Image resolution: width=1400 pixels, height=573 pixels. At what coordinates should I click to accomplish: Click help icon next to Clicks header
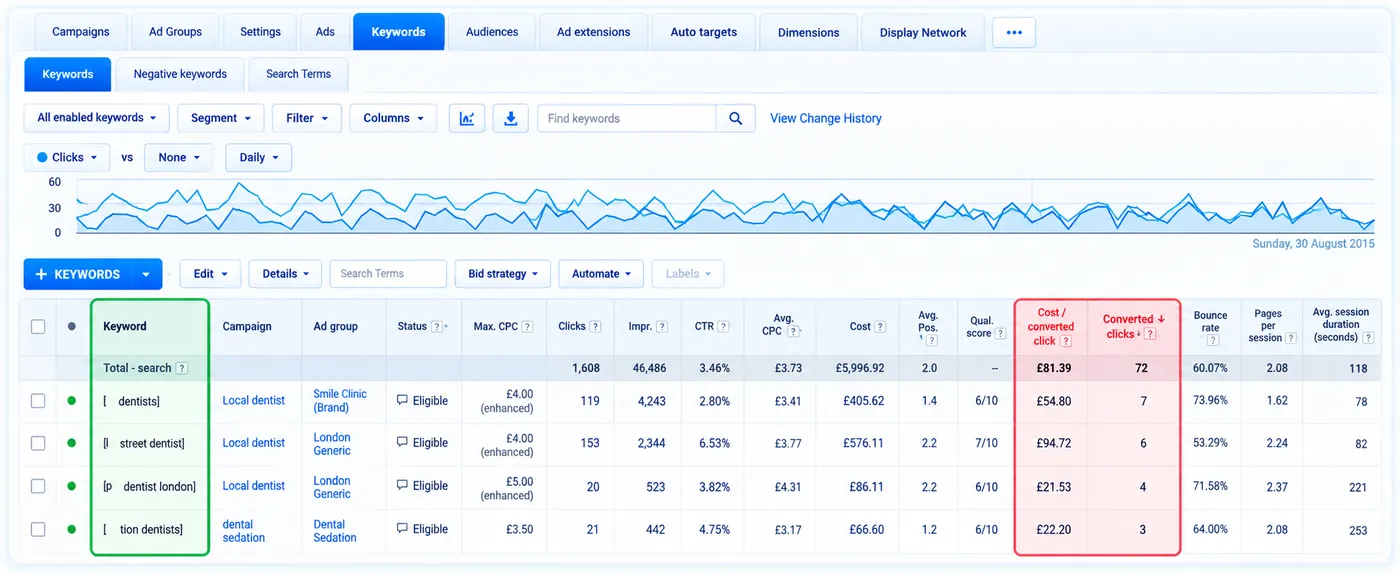(x=595, y=326)
